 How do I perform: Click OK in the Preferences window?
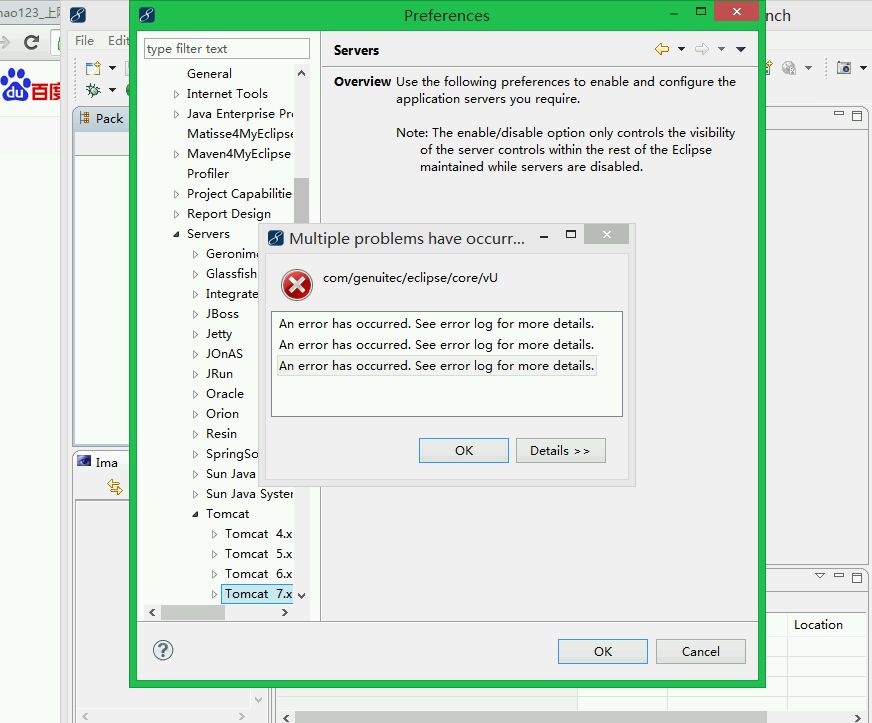(x=603, y=651)
